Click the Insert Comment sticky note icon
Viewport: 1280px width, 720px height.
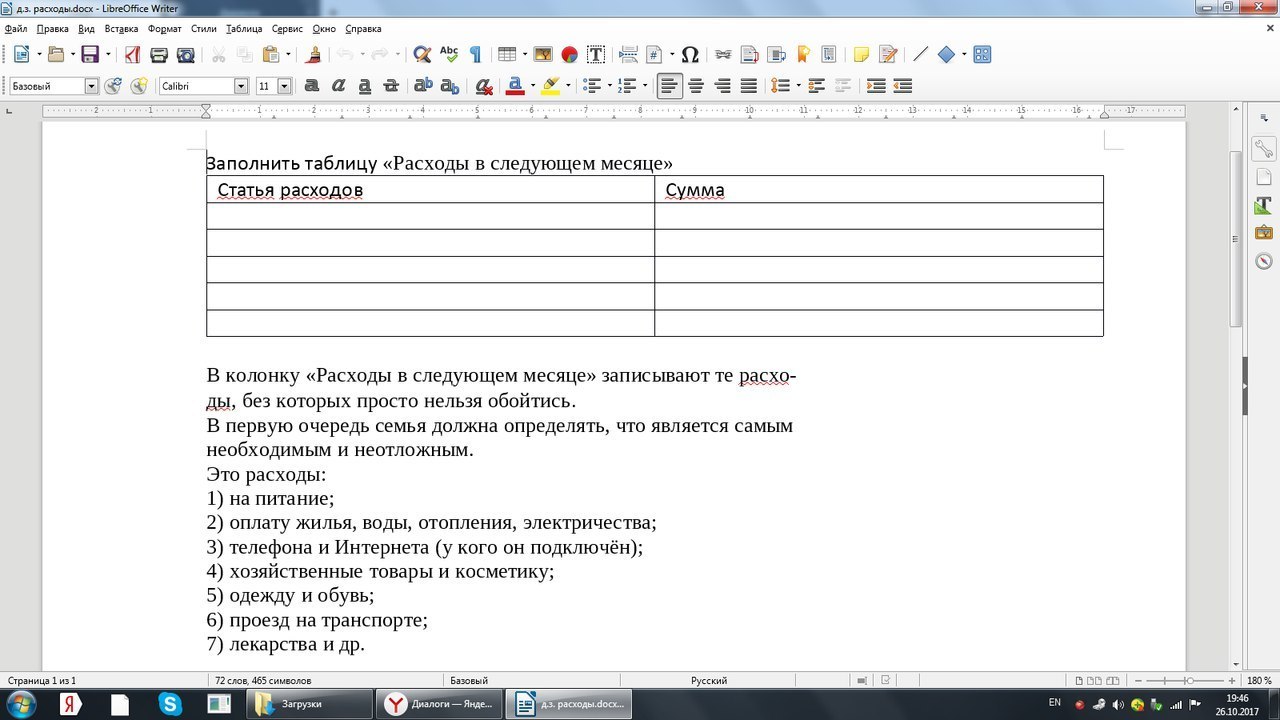(860, 55)
